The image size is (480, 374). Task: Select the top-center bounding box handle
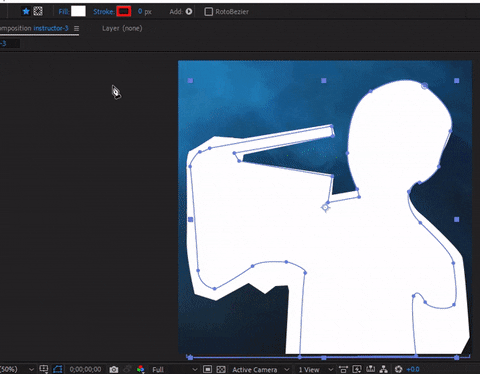324,81
